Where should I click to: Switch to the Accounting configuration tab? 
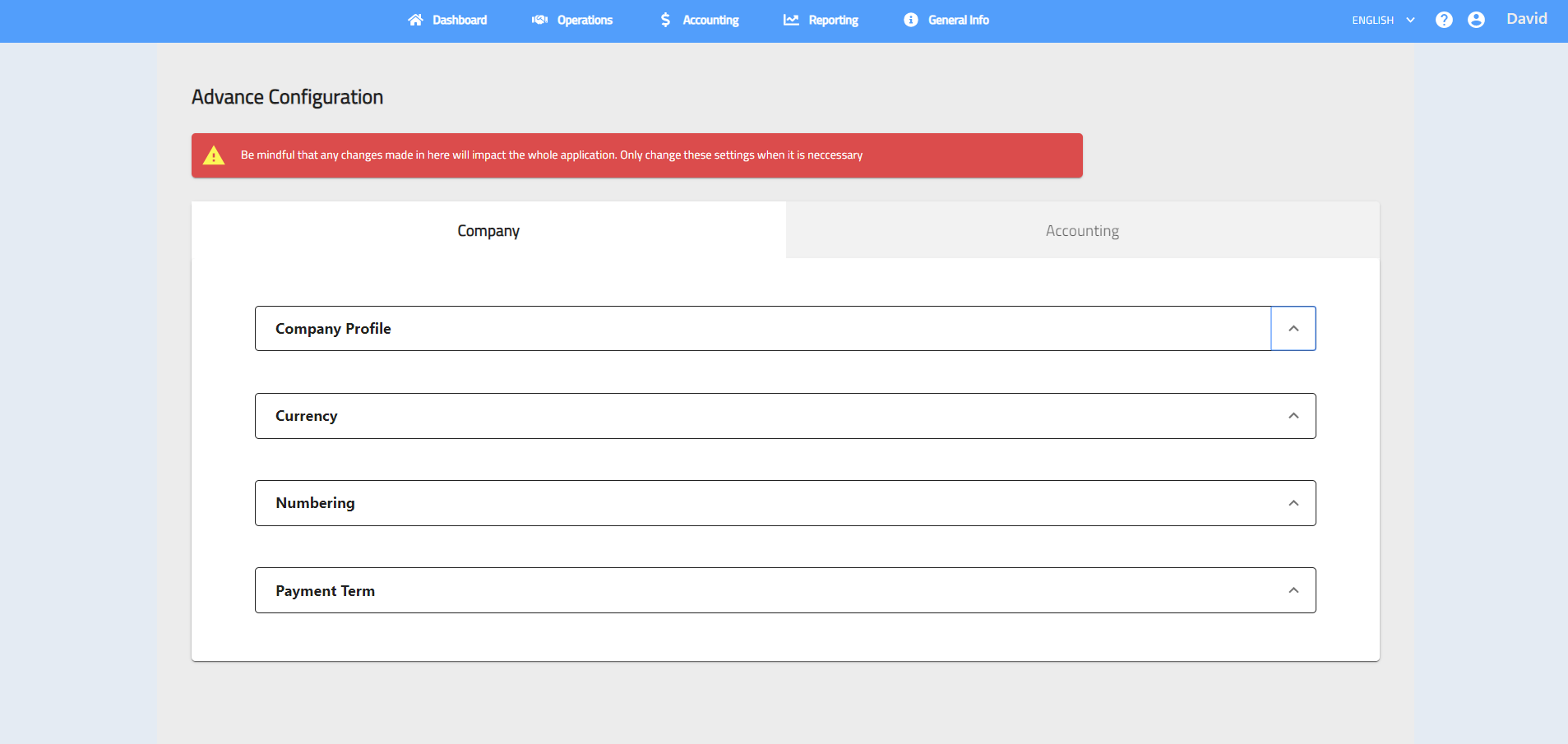(1082, 231)
